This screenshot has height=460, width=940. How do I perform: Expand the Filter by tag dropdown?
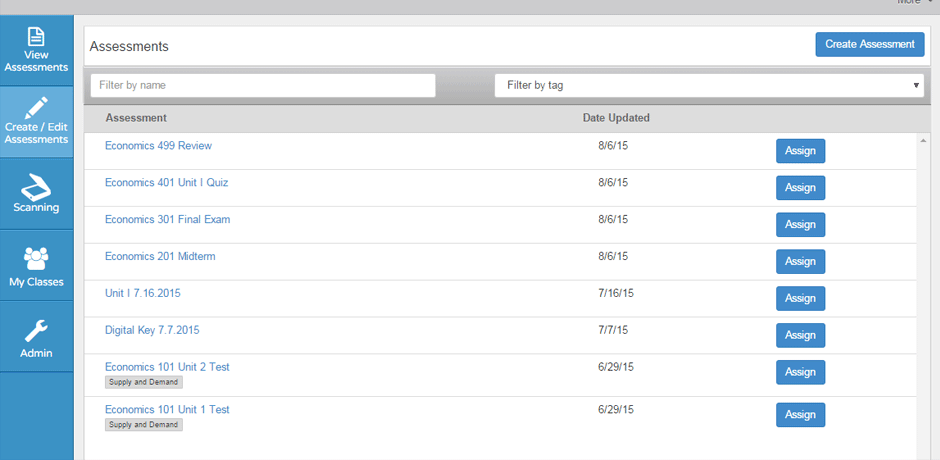point(709,85)
